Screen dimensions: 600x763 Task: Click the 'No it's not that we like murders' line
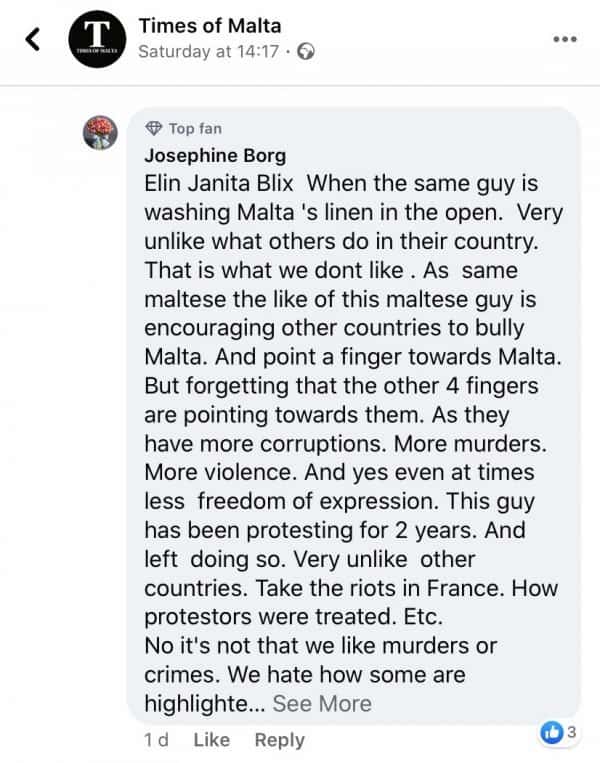coord(320,645)
